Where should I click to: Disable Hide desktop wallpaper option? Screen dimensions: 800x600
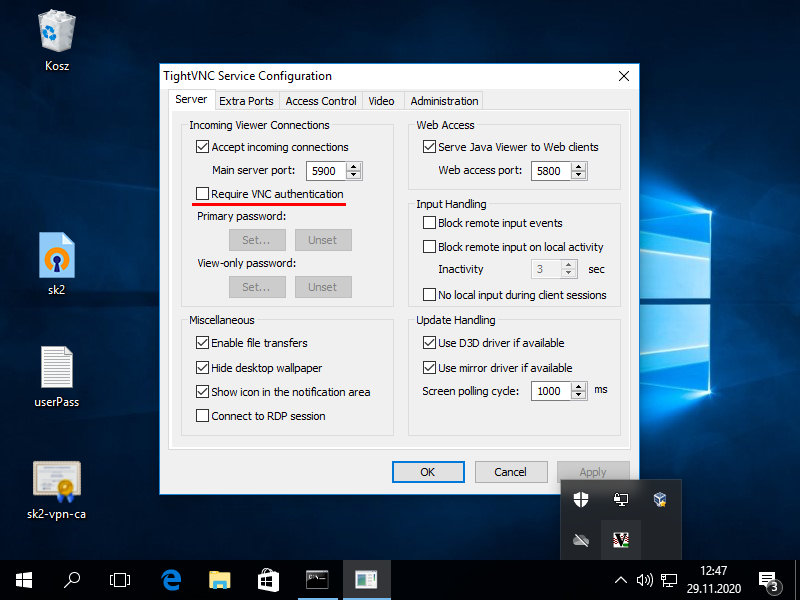coord(203,368)
